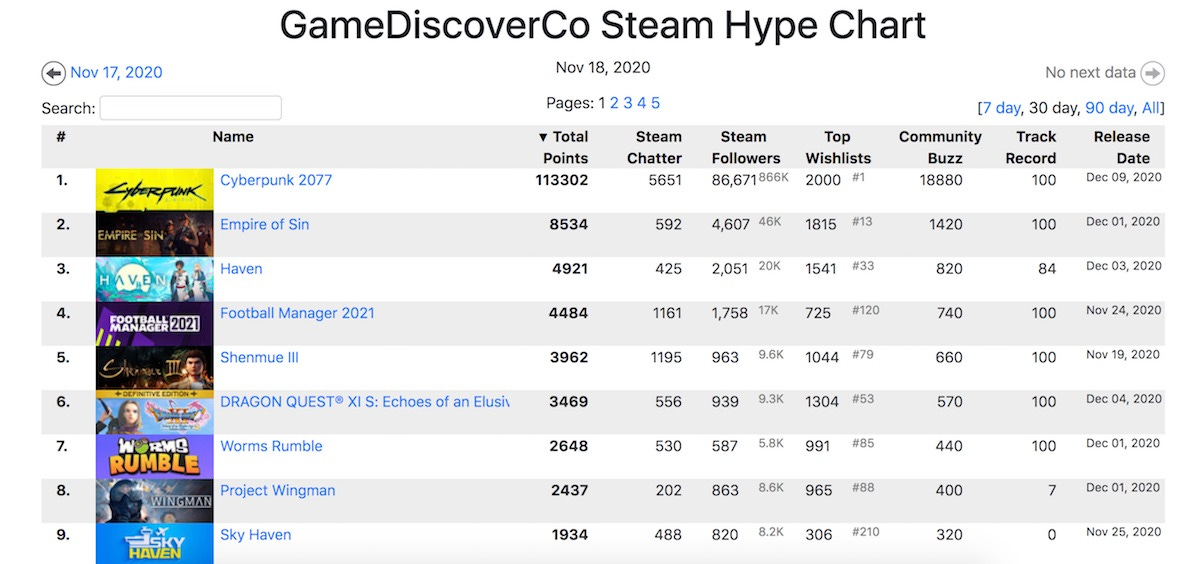Open the Project Wingman thumbnail
1200x564 pixels.
click(154, 501)
